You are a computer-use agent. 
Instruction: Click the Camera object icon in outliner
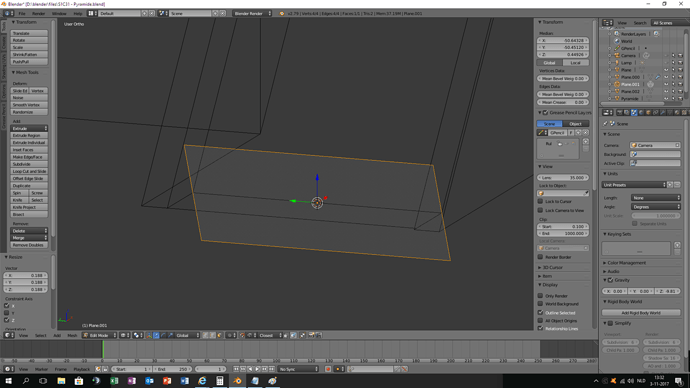(617, 55)
